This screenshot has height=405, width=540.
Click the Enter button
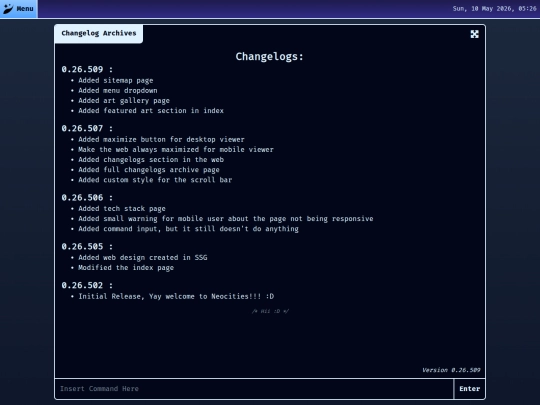click(469, 389)
